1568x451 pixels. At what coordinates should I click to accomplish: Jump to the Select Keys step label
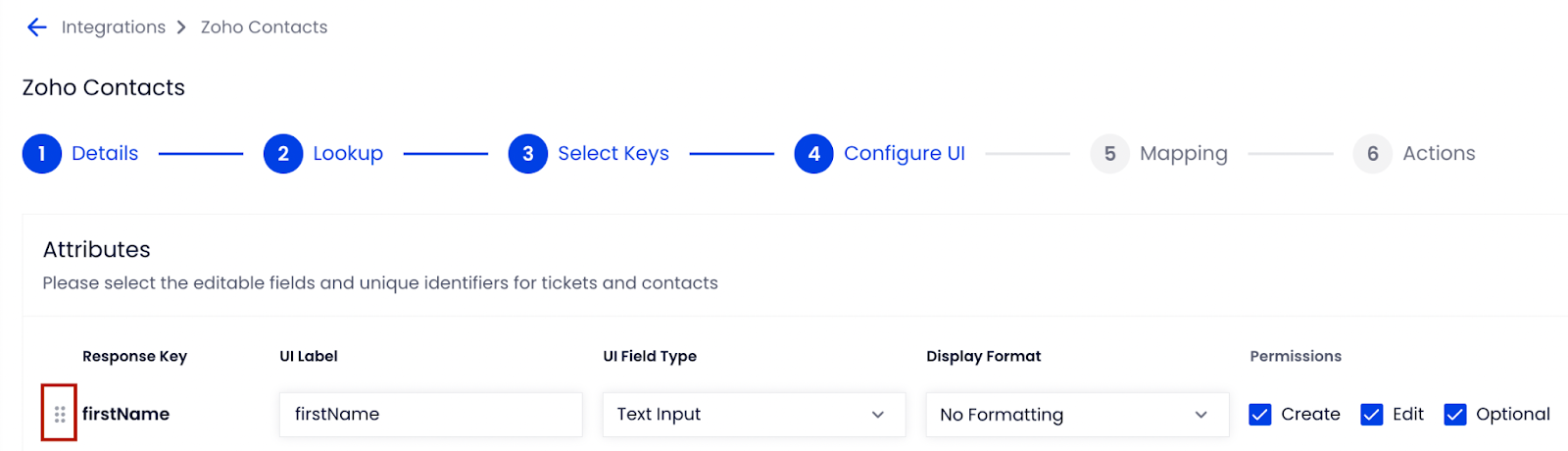(613, 154)
